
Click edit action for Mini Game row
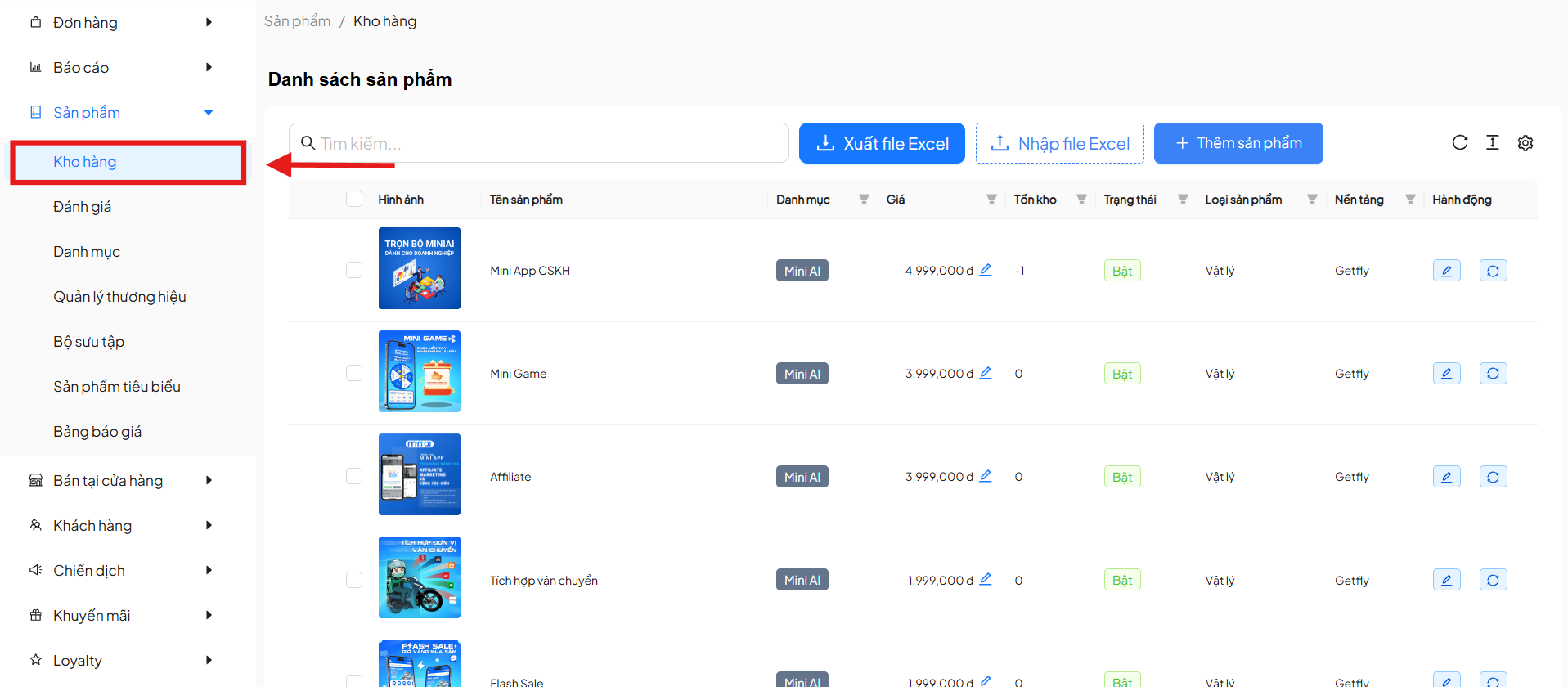tap(1446, 374)
